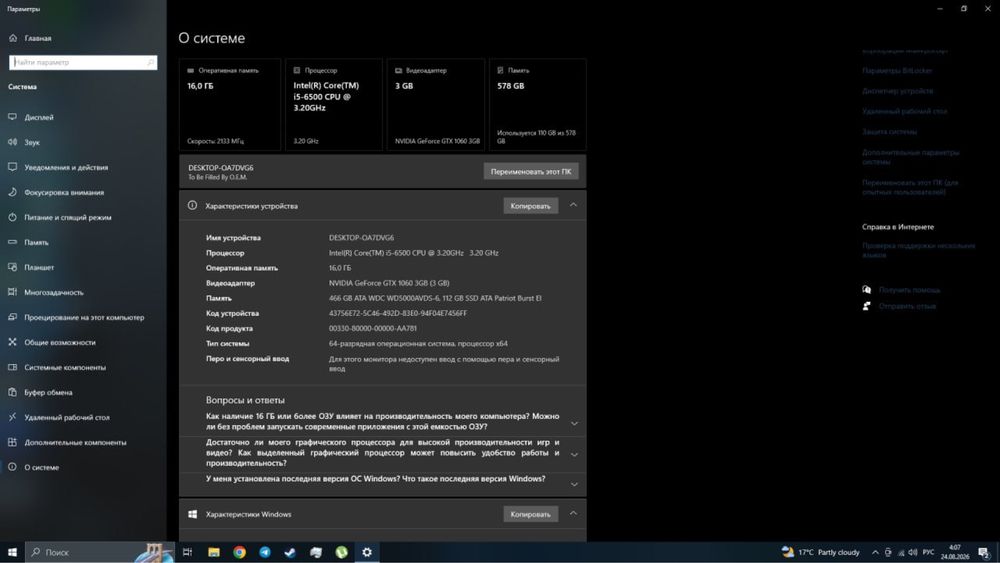Screen dimensions: 1000x563
Task: Click Отправить отзыв link
Action: point(907,306)
